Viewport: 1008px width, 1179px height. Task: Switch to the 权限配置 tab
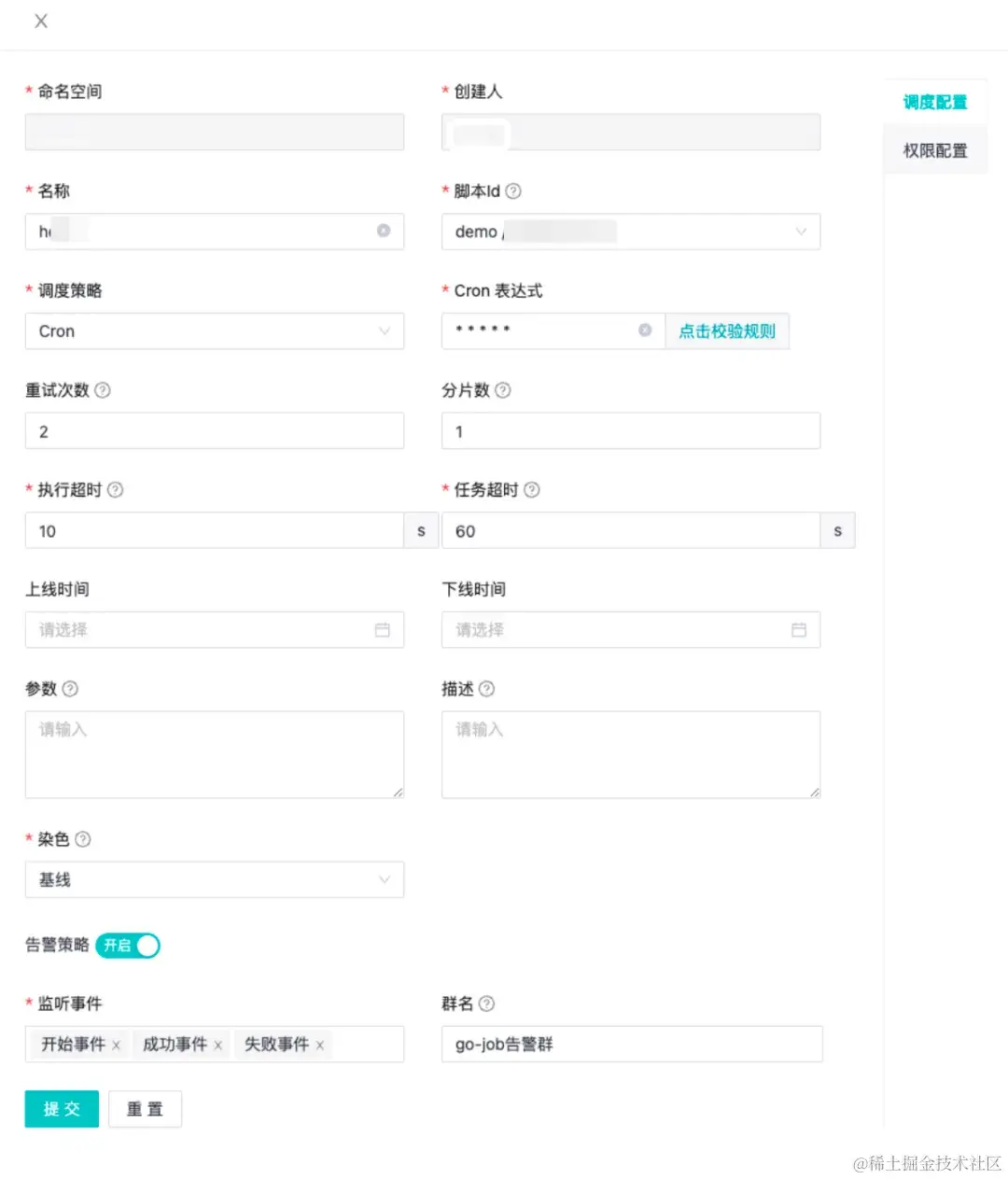(x=935, y=151)
